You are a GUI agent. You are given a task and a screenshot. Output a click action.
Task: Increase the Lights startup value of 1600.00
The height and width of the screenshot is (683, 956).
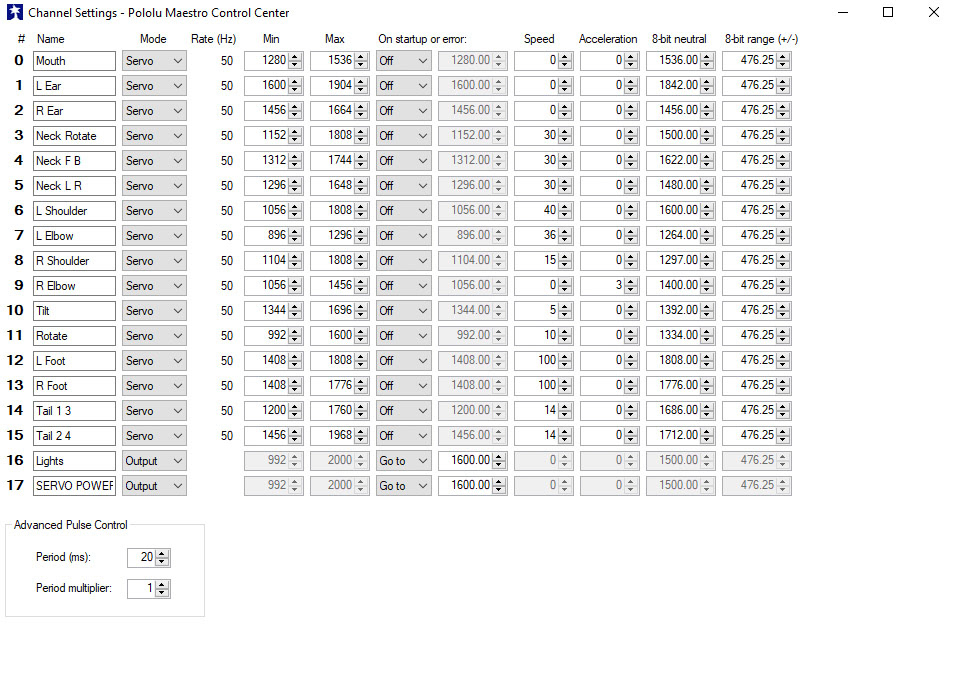(499, 457)
